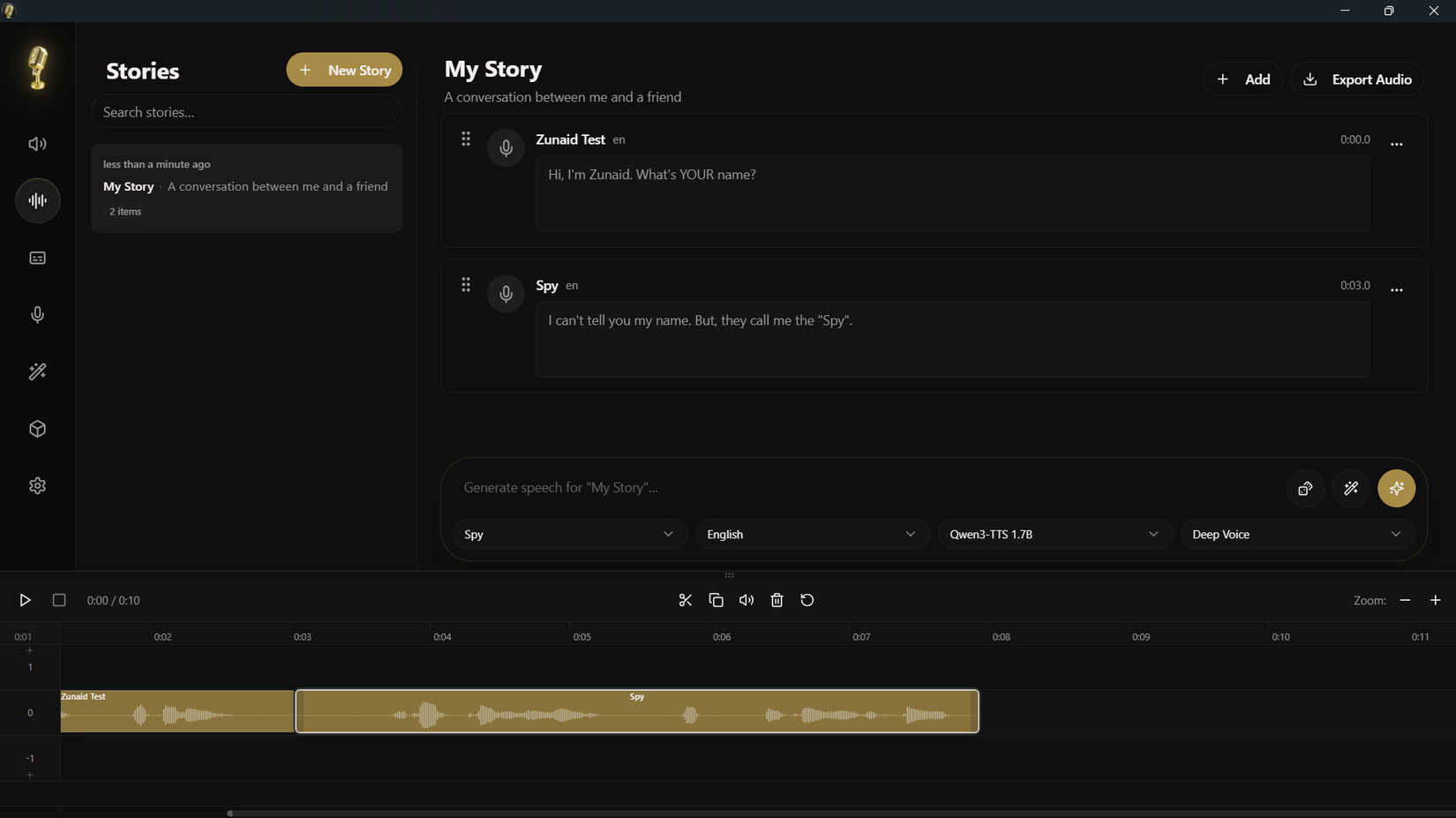Click the story description subtitle in the editor
Screen dimensions: 1456x818
click(563, 97)
